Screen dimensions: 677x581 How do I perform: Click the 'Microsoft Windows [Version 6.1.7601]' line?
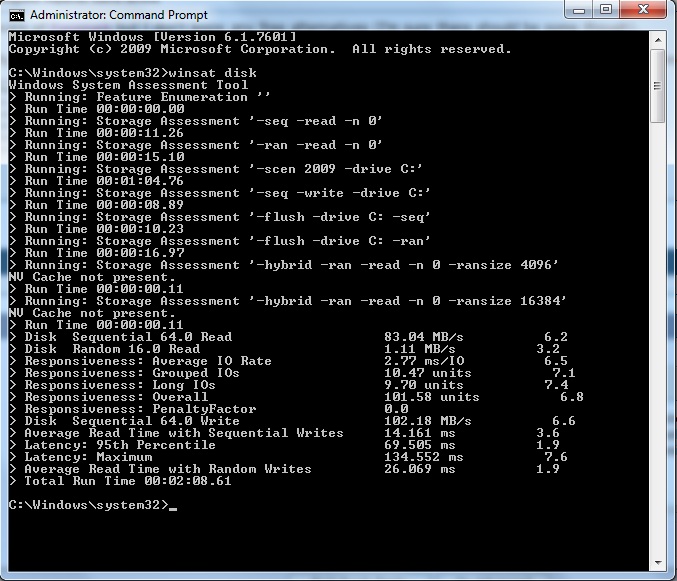click(x=152, y=37)
